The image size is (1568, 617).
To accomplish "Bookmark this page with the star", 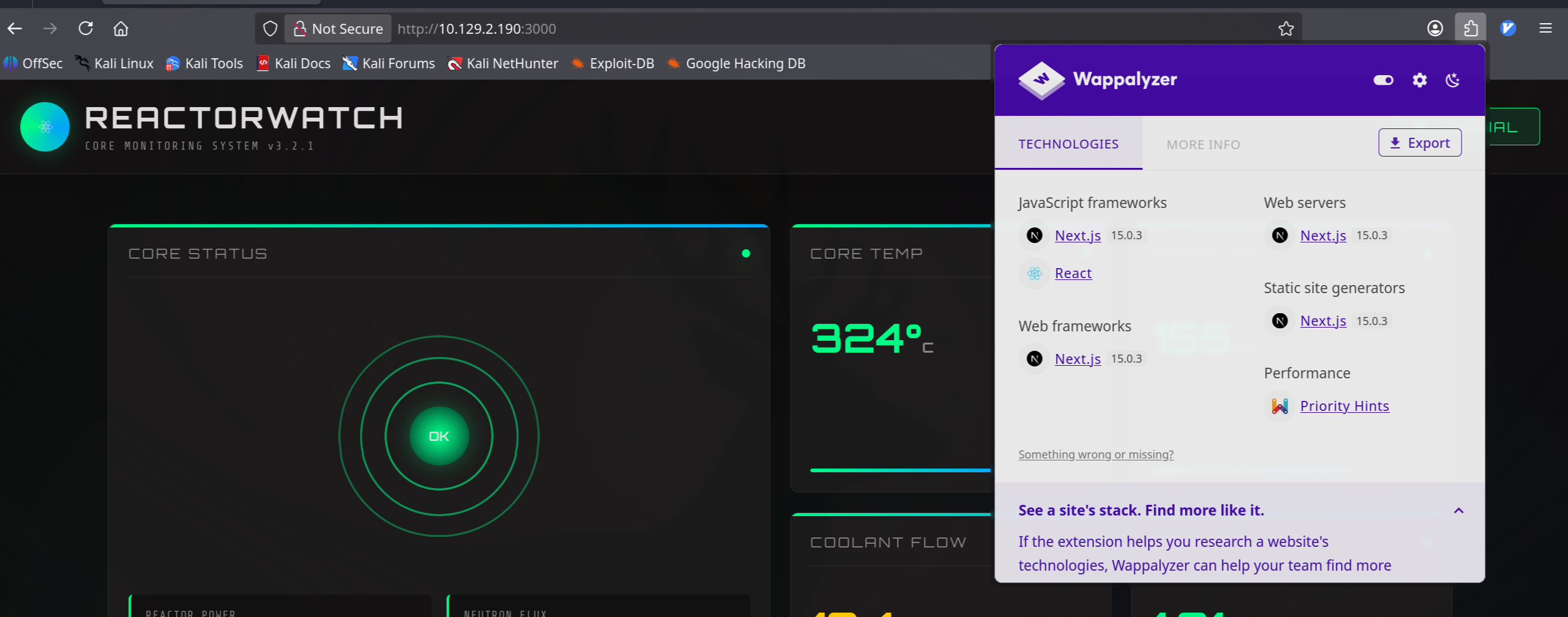I will pos(1286,29).
